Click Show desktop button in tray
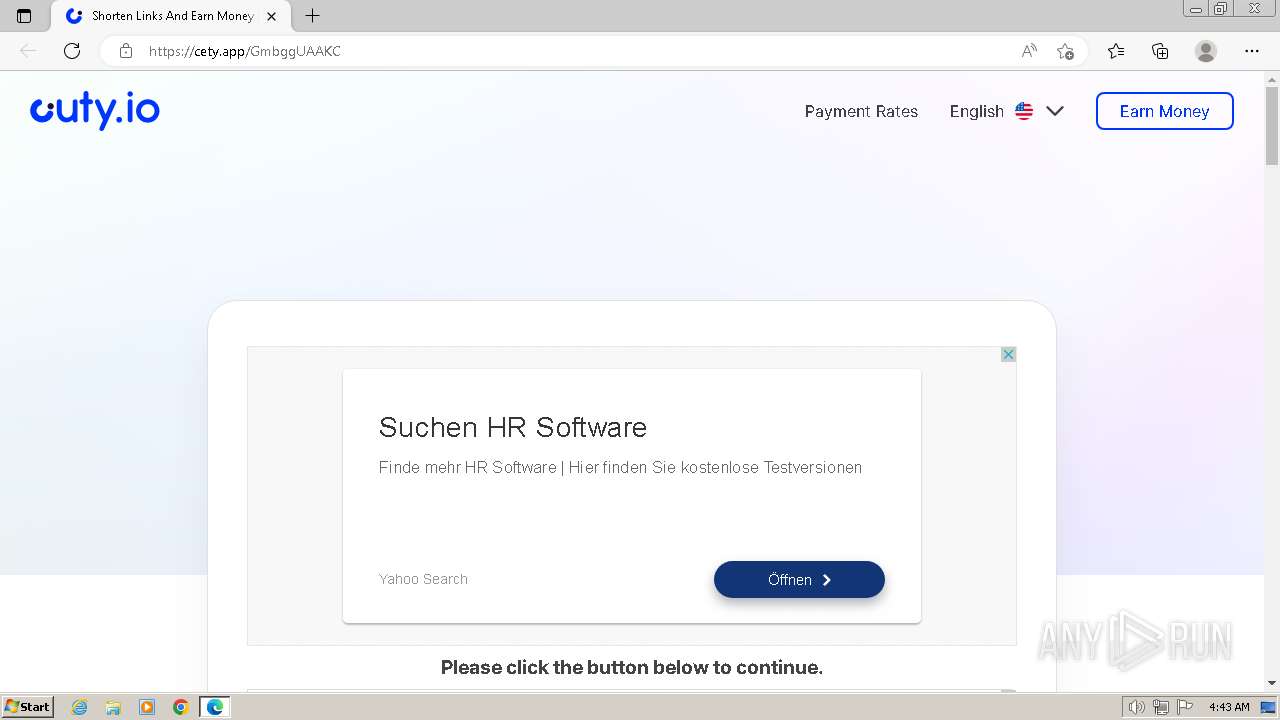The image size is (1280, 720). pos(1268,707)
